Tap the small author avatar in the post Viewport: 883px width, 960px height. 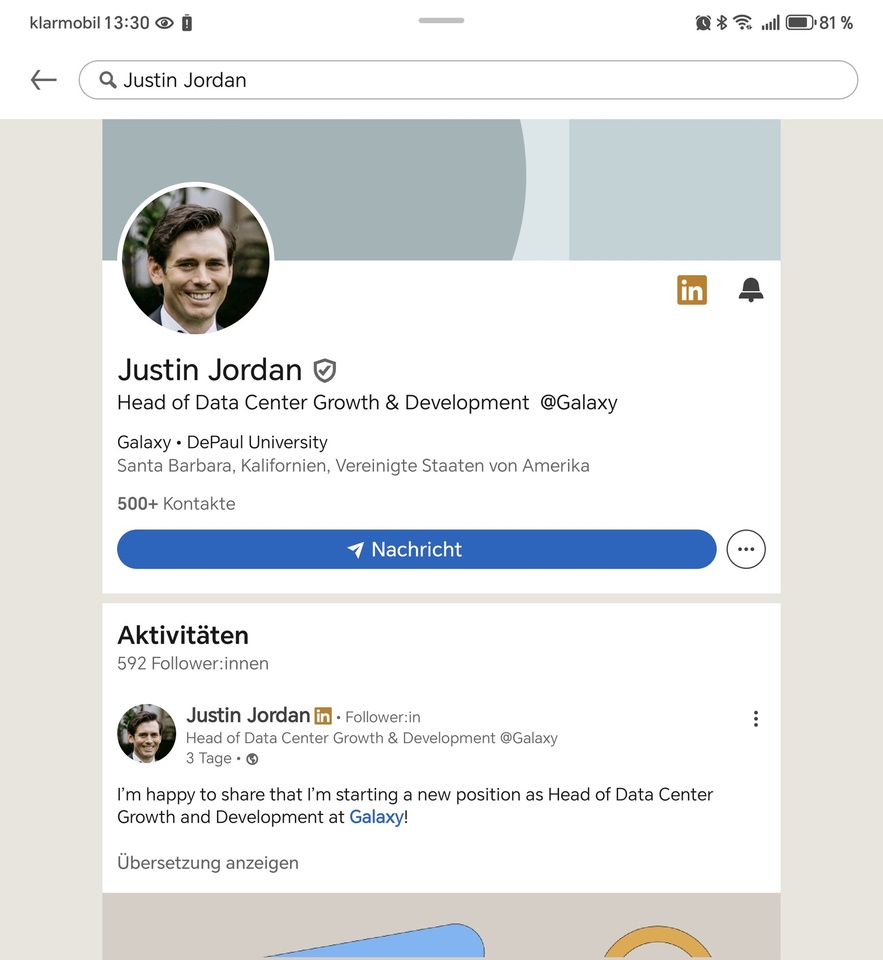pyautogui.click(x=147, y=733)
